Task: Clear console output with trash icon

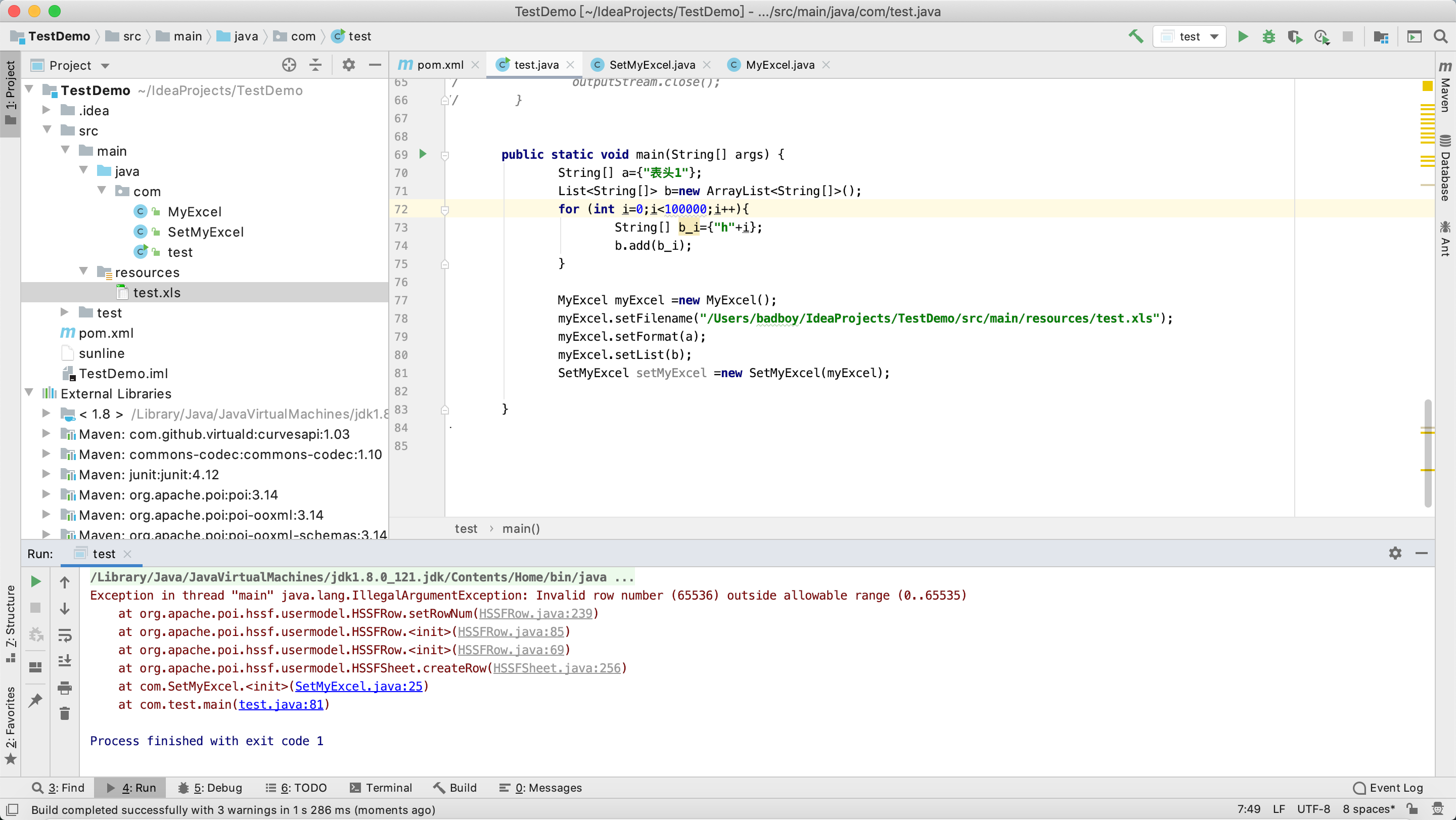Action: point(64,713)
